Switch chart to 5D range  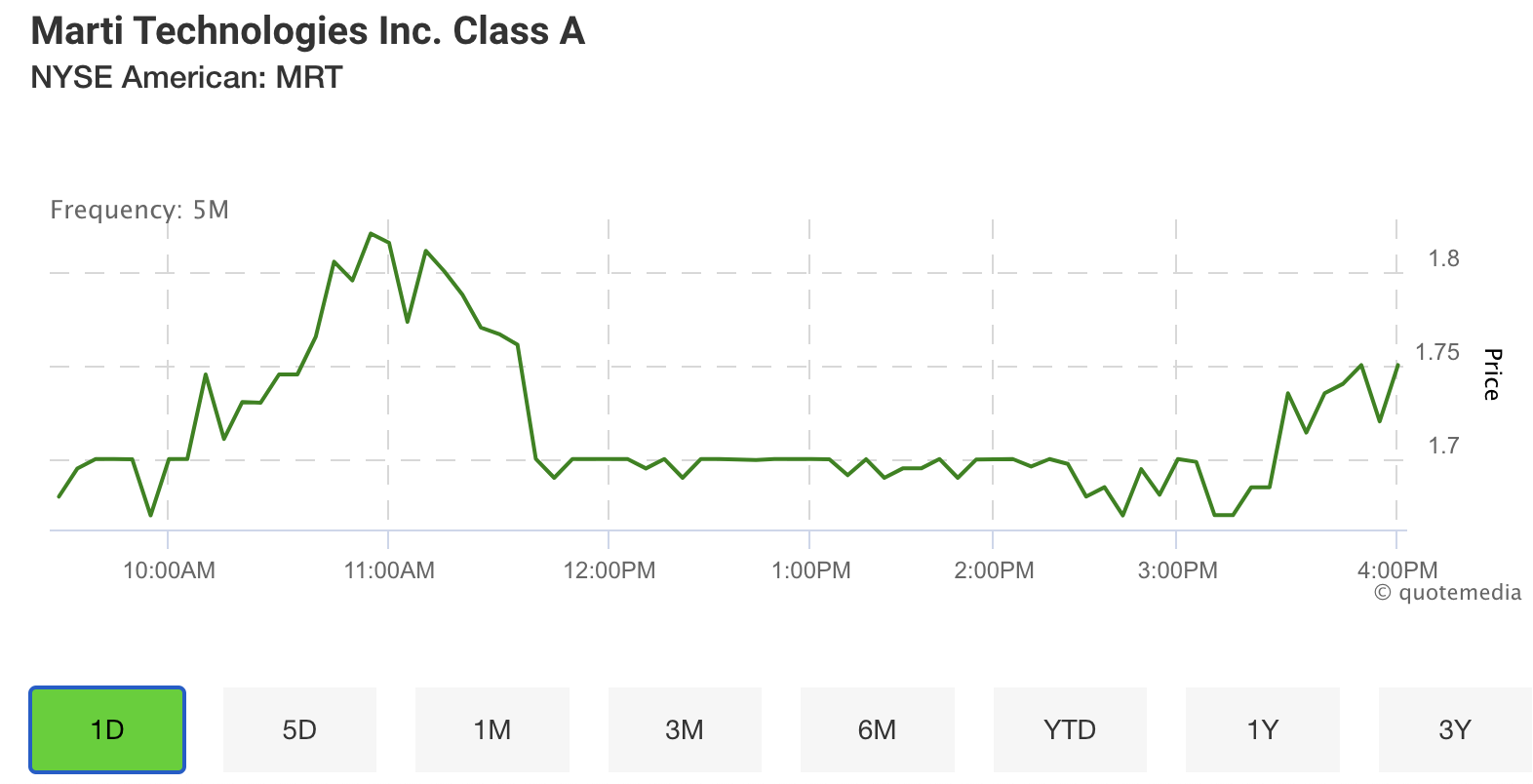tap(299, 729)
